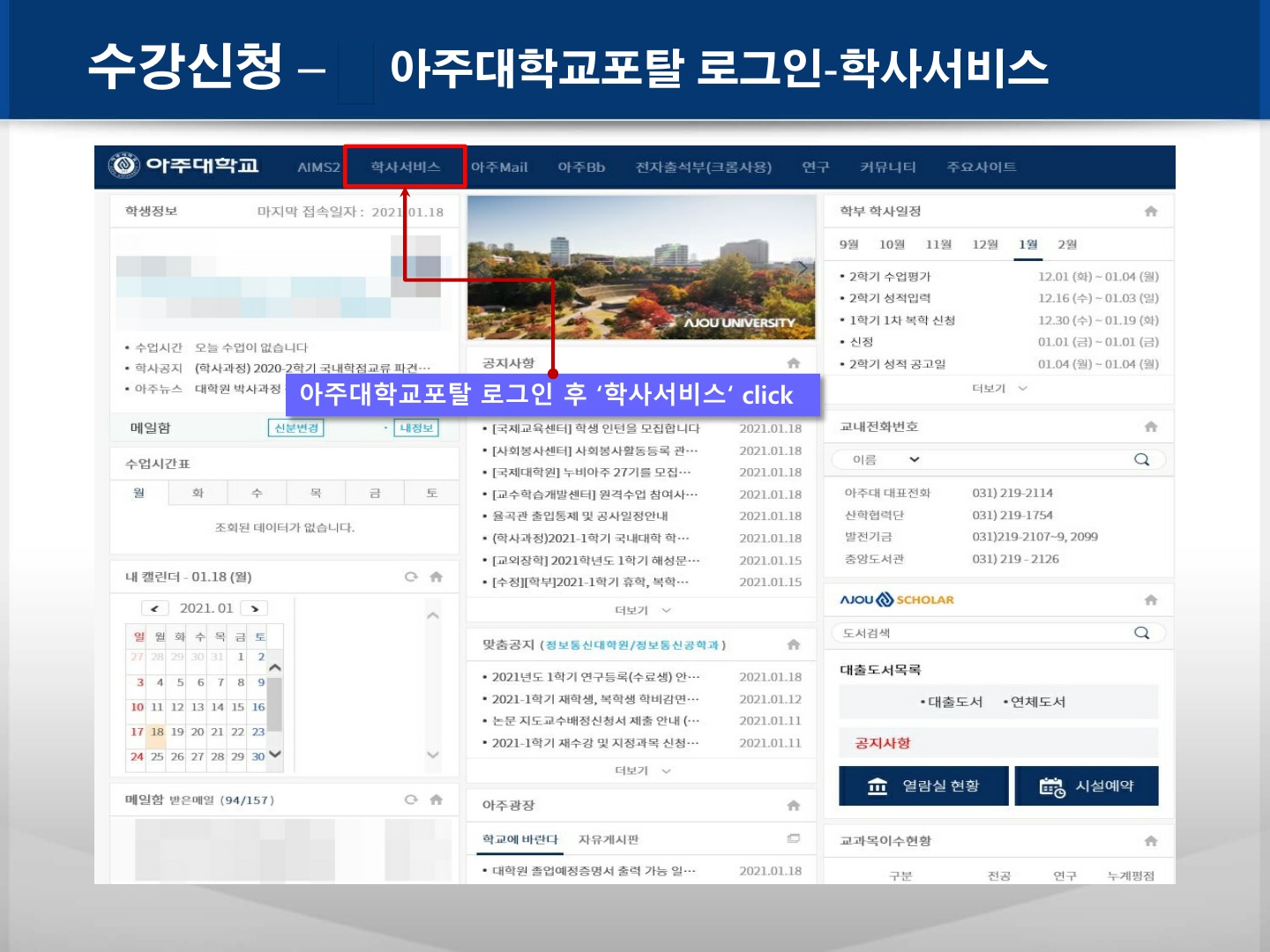This screenshot has width=1270, height=952.
Task: Click the 열람실 현황 button
Action: pos(923,785)
